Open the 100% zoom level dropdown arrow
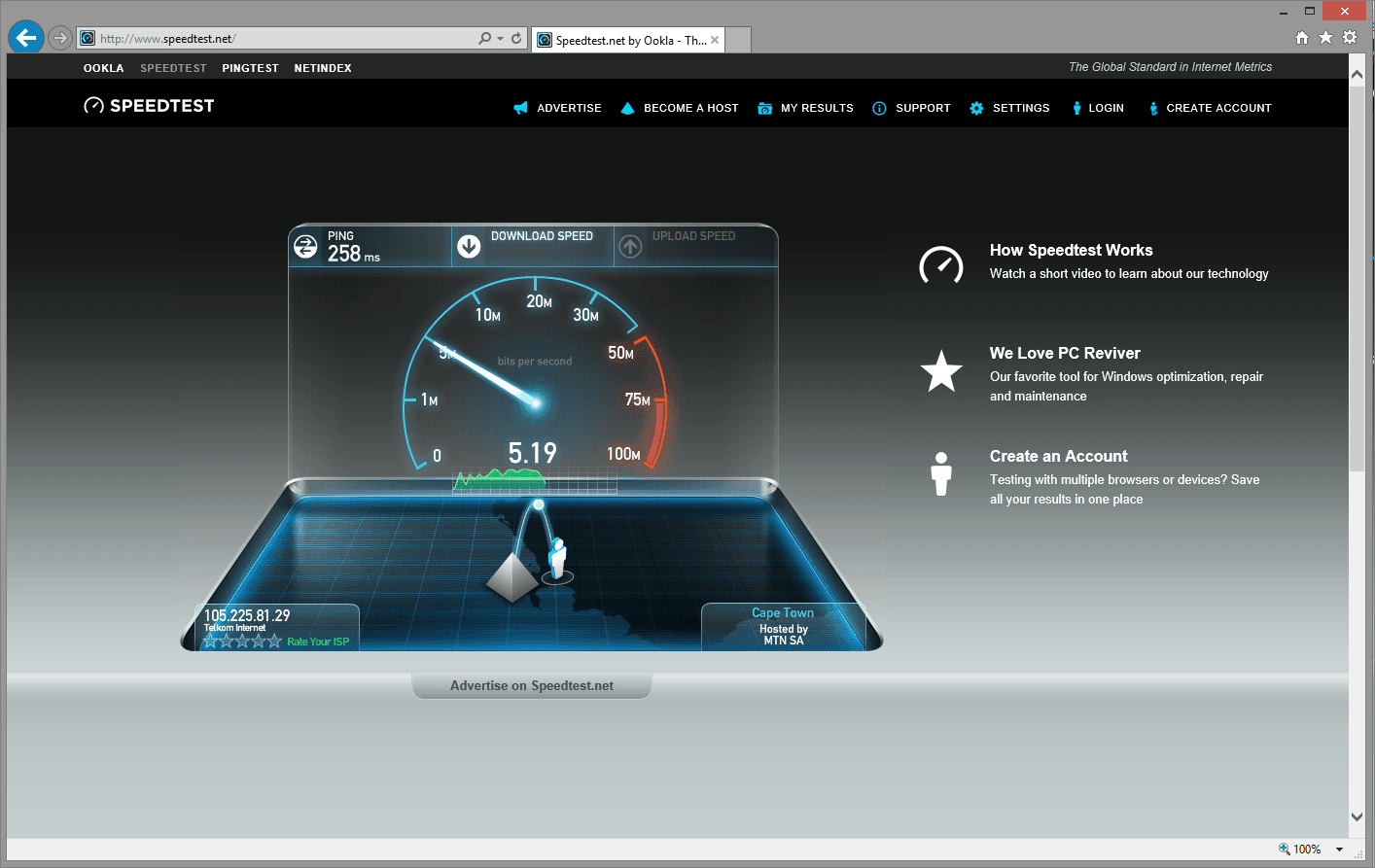This screenshot has width=1375, height=868. coord(1339,850)
